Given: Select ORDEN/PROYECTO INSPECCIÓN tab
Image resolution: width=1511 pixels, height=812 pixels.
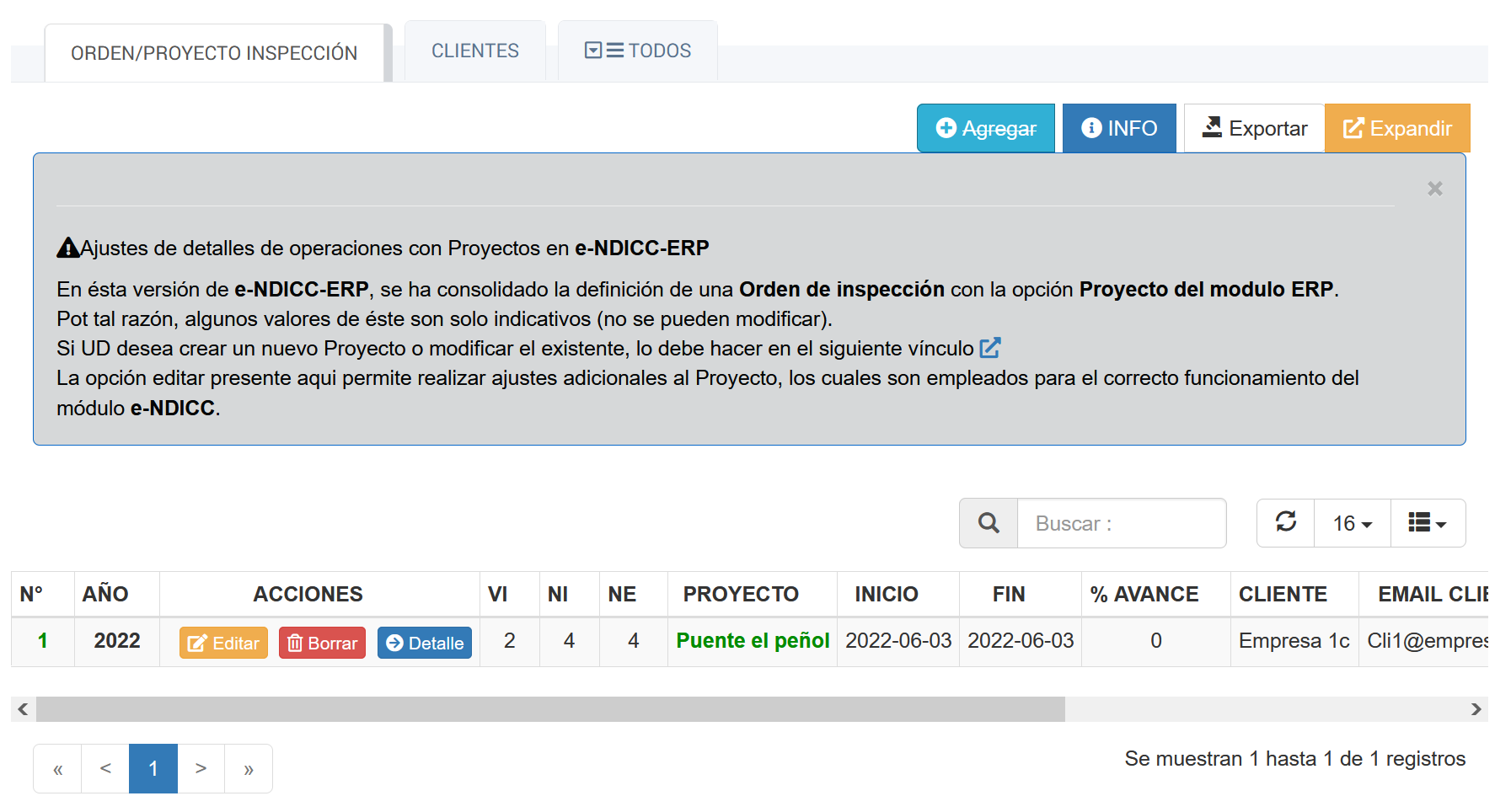Looking at the screenshot, I should (x=214, y=53).
